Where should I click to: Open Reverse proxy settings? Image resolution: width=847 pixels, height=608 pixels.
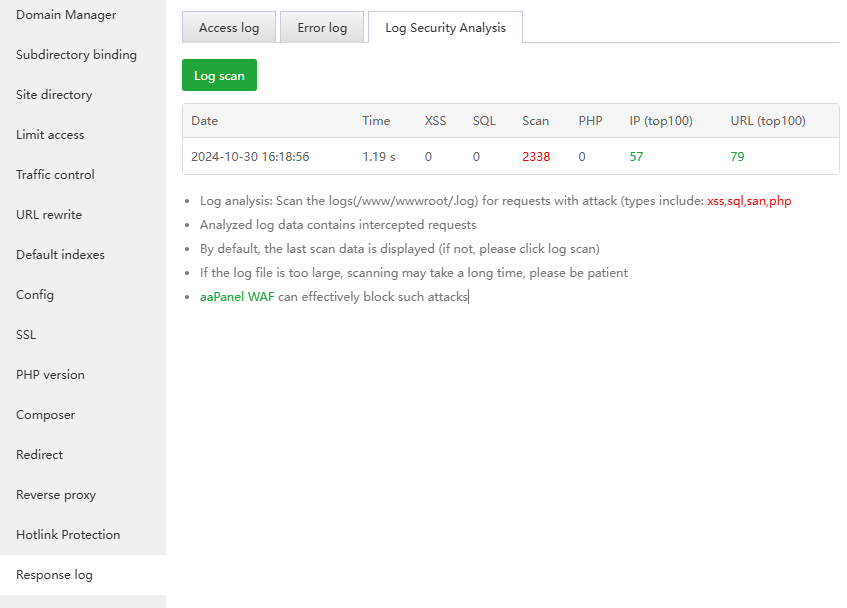pos(56,495)
